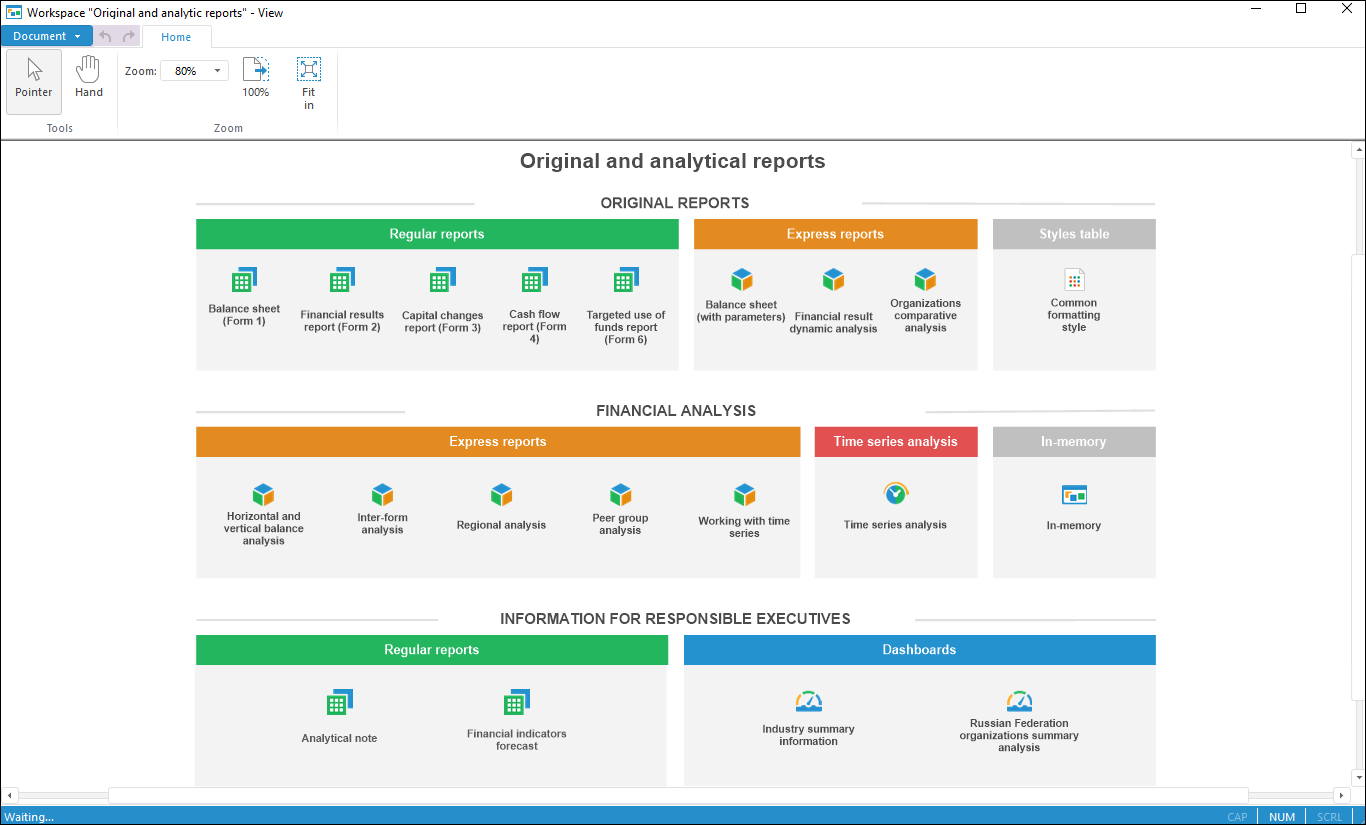1366x825 pixels.
Task: Open Balance sheet (Form 1) report icon
Action: coord(244,281)
